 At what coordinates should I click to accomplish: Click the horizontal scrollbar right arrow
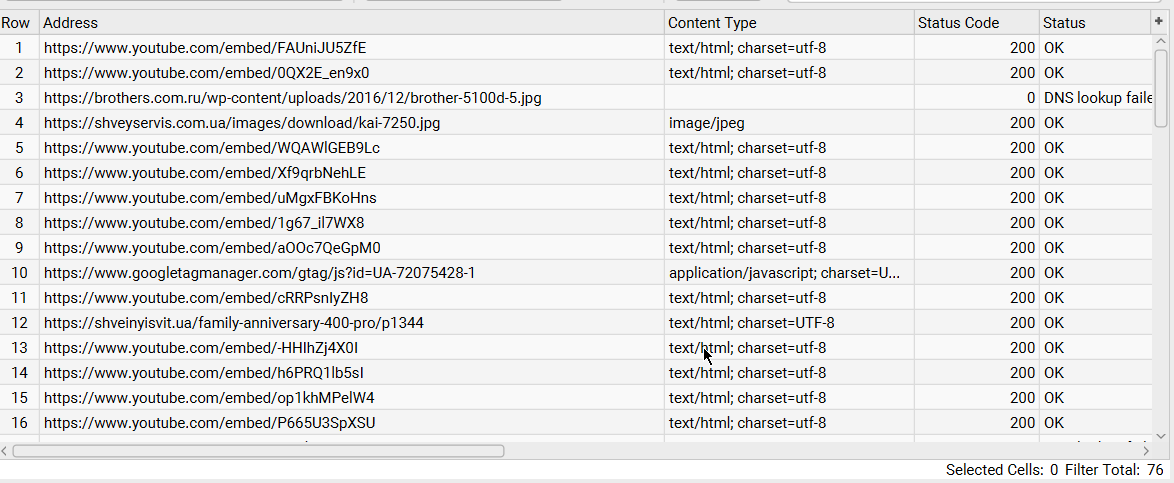tap(1146, 451)
